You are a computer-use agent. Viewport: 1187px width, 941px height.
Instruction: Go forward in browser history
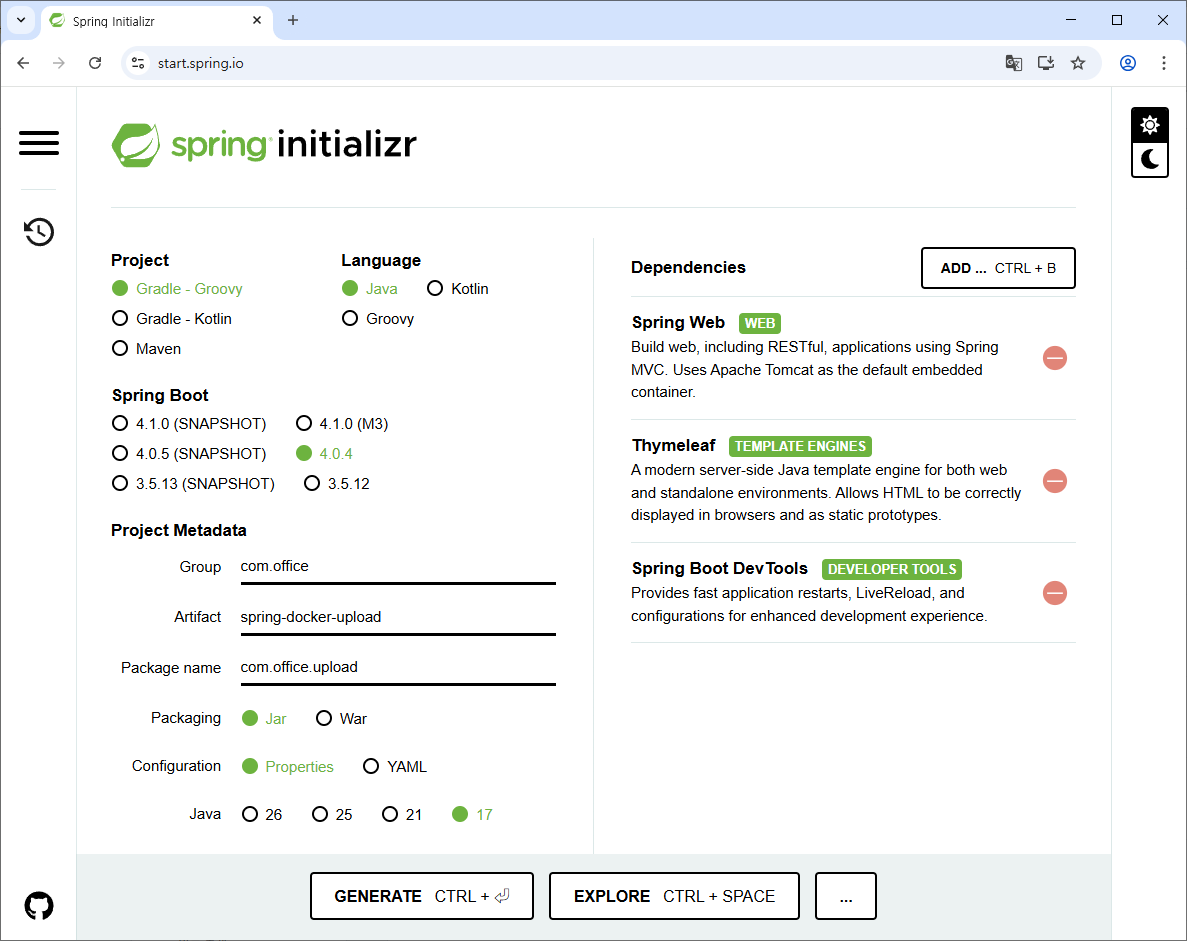click(58, 63)
